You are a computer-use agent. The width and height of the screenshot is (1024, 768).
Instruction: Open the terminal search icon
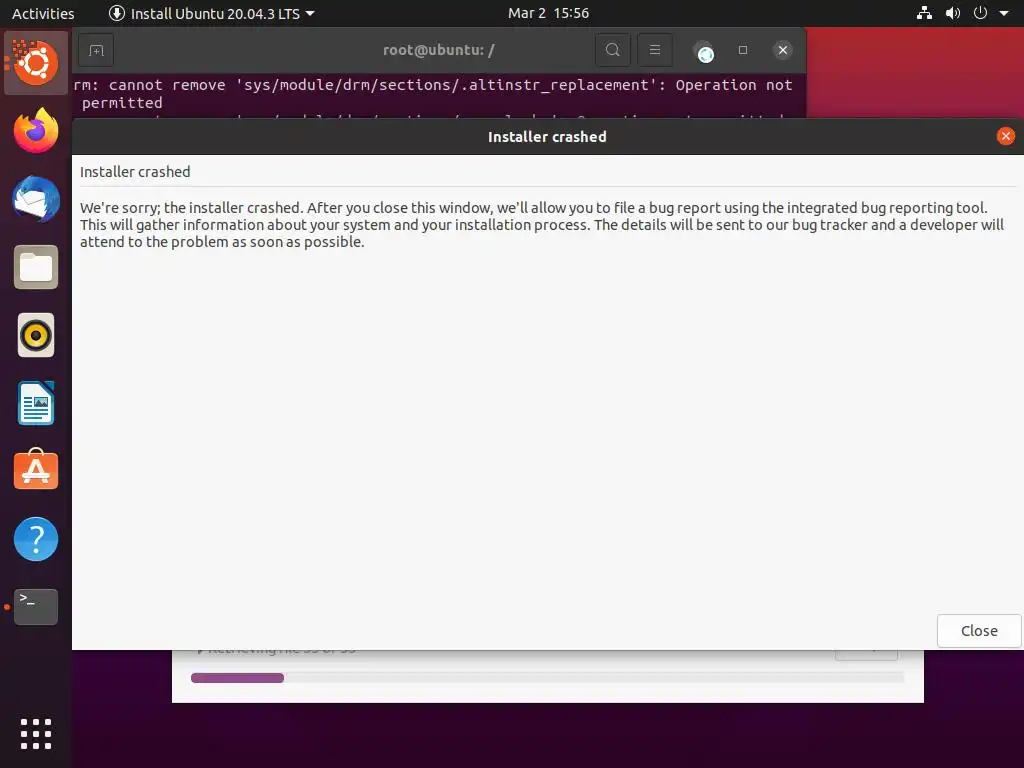click(613, 50)
